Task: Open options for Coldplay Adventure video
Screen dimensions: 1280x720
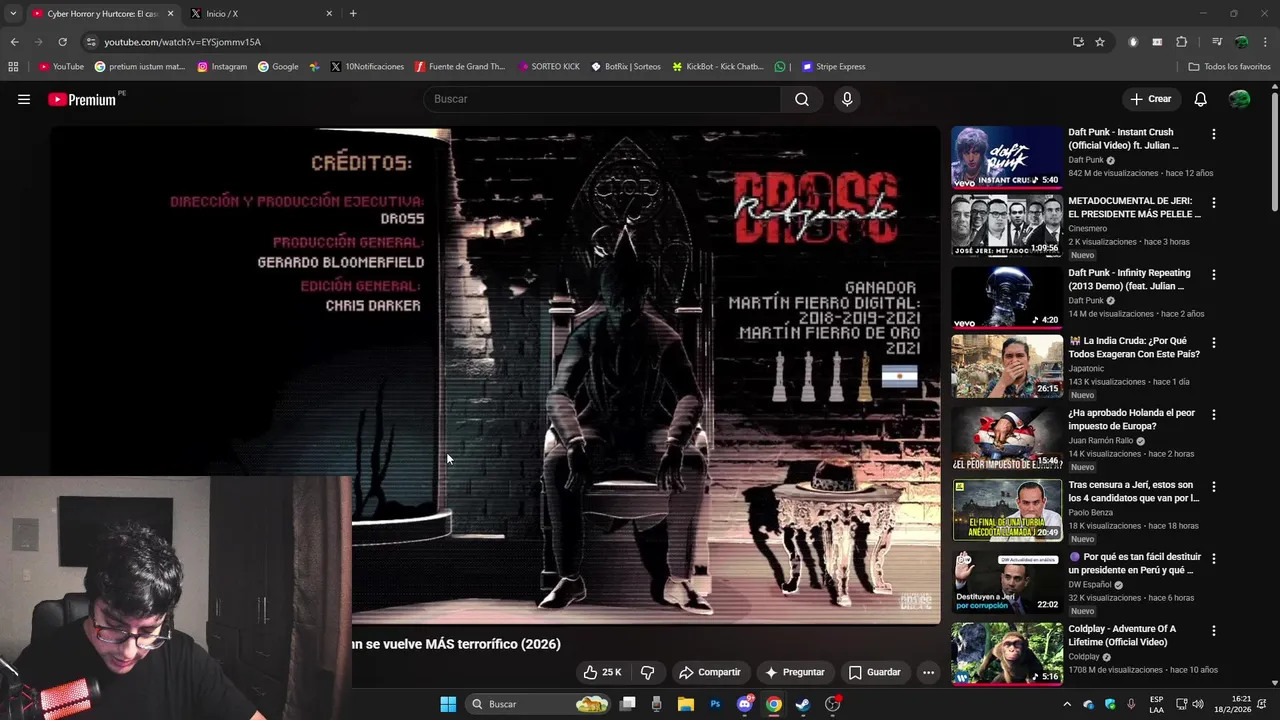Action: [x=1214, y=631]
